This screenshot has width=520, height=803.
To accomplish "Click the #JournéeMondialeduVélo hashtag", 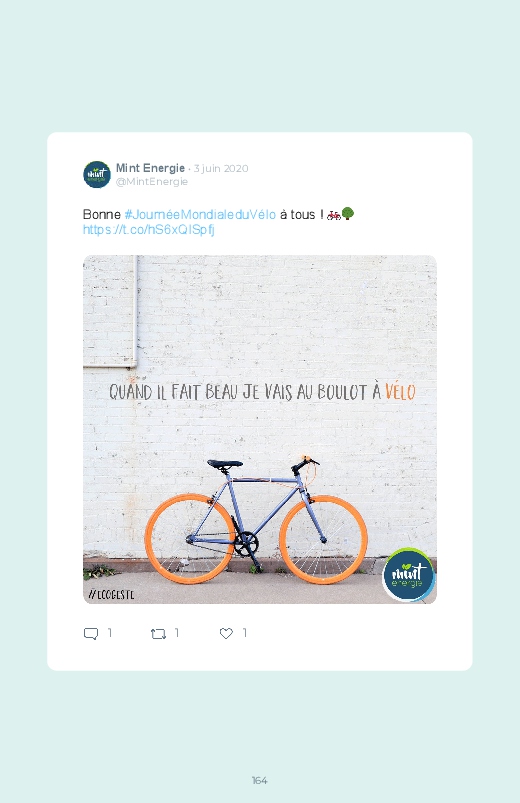I will coord(200,215).
